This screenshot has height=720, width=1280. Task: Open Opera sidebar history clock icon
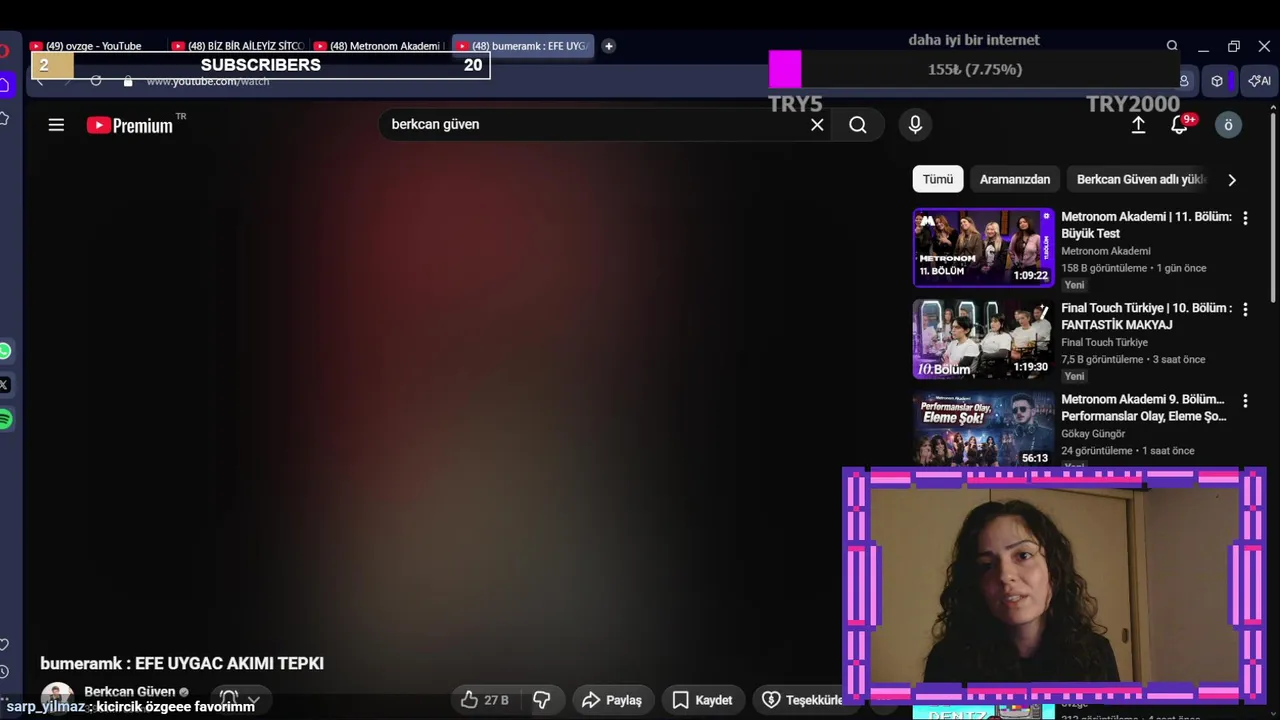click(x=4, y=673)
